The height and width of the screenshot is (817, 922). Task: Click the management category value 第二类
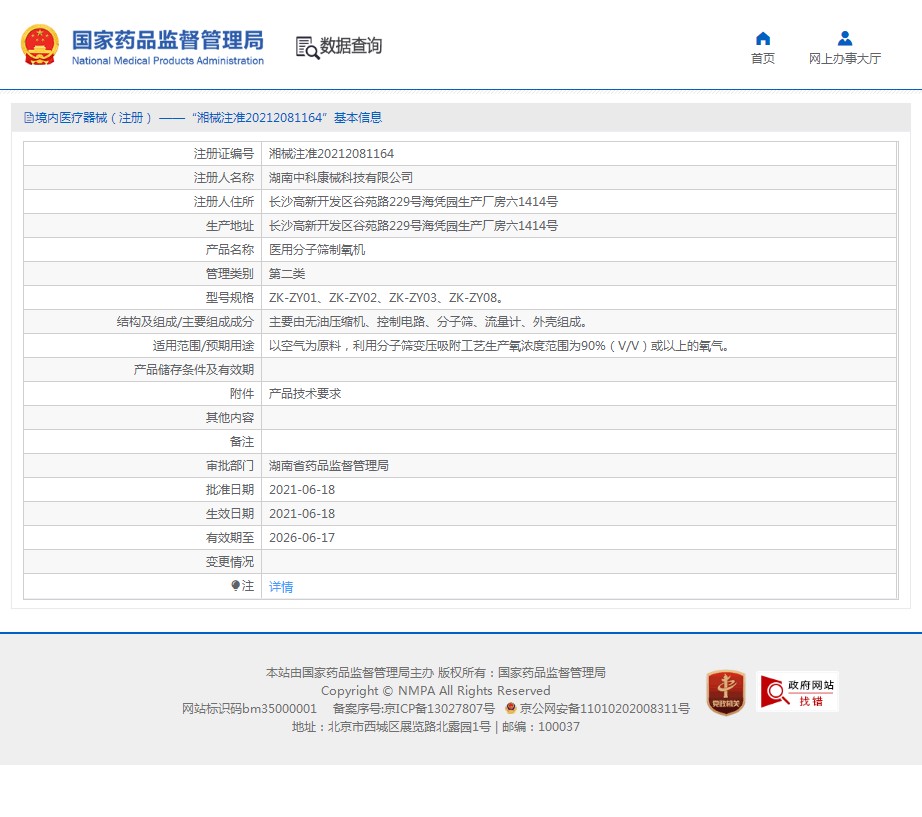point(287,274)
